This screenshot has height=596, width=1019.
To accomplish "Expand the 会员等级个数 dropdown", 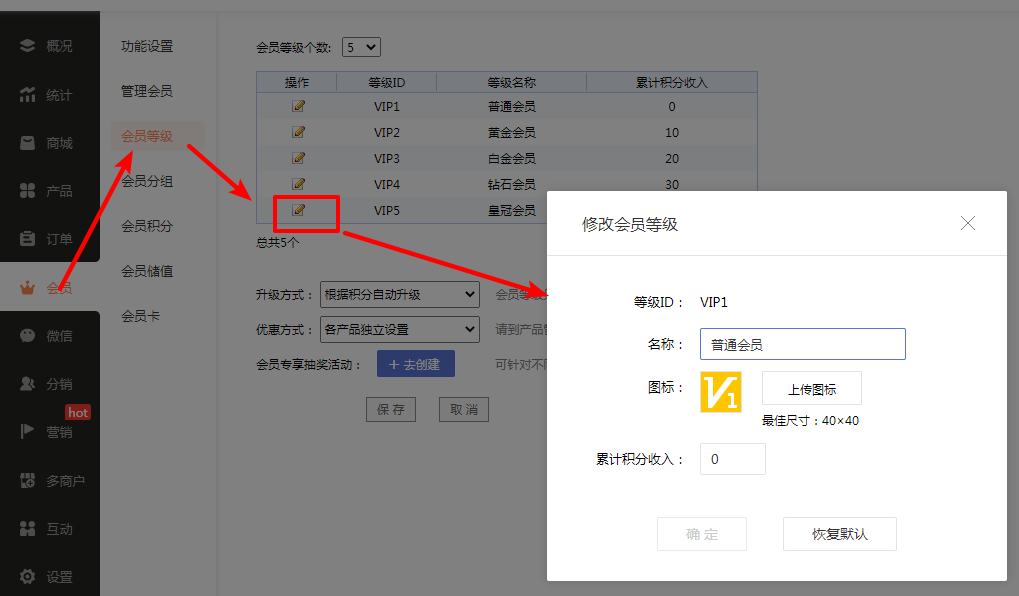I will coord(361,47).
